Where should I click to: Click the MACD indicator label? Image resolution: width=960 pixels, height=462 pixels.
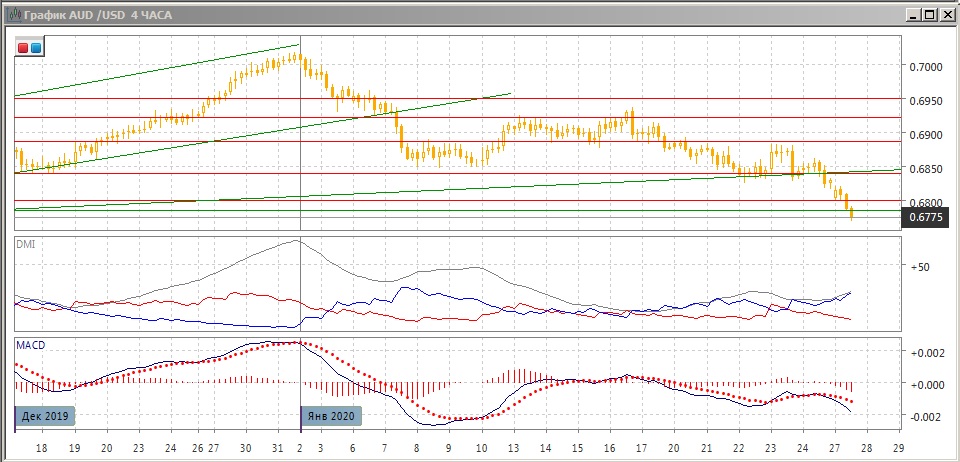coord(31,345)
